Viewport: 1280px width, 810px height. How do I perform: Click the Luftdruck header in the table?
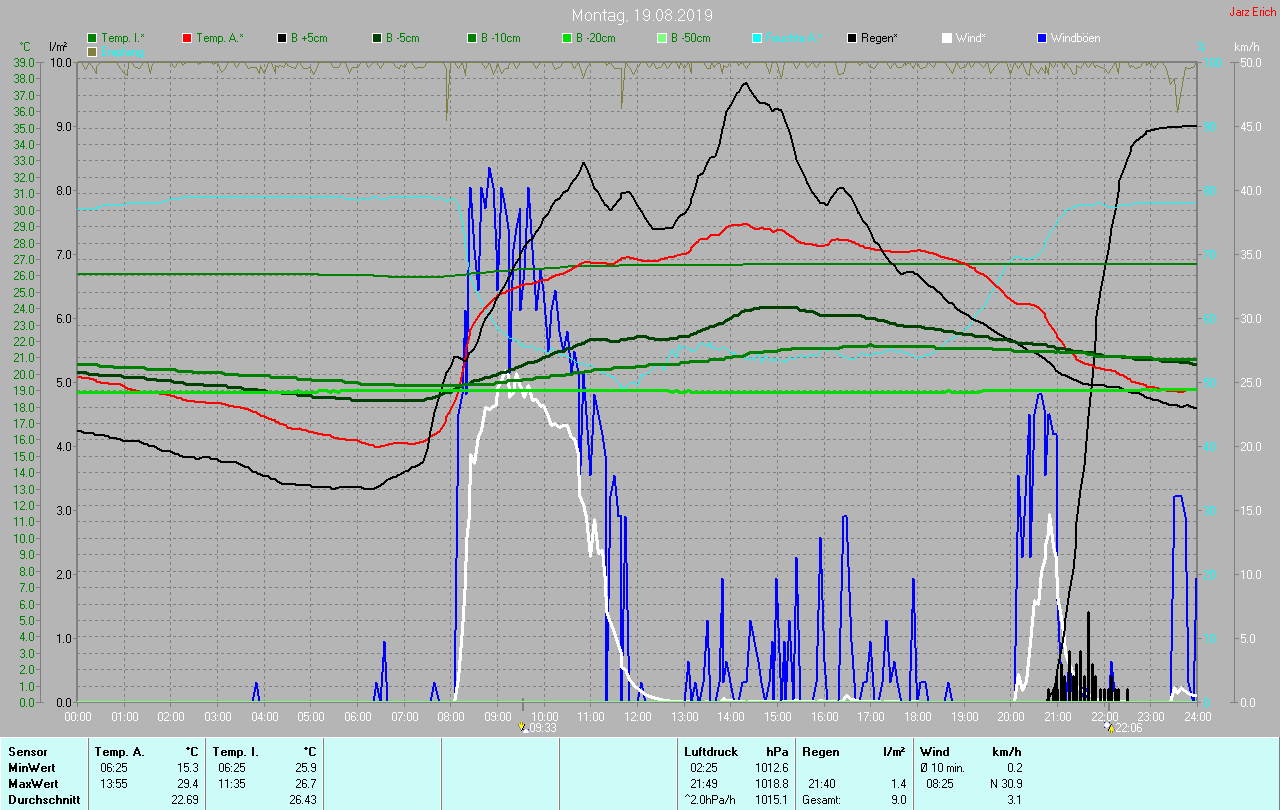(711, 751)
